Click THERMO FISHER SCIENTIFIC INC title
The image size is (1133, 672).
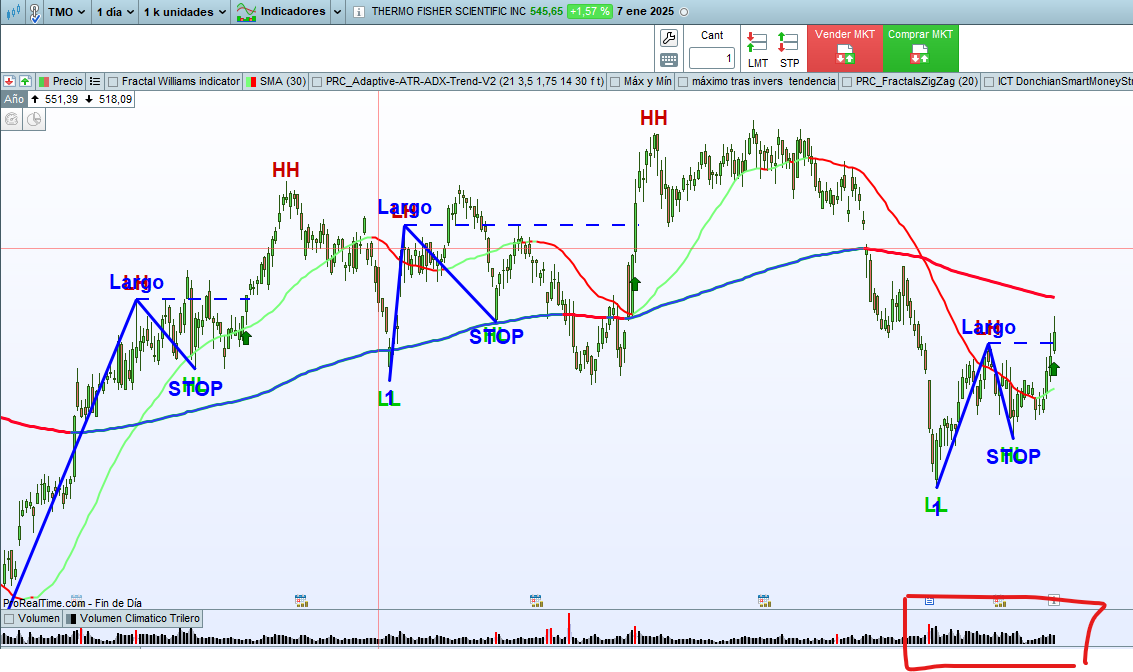tap(449, 12)
